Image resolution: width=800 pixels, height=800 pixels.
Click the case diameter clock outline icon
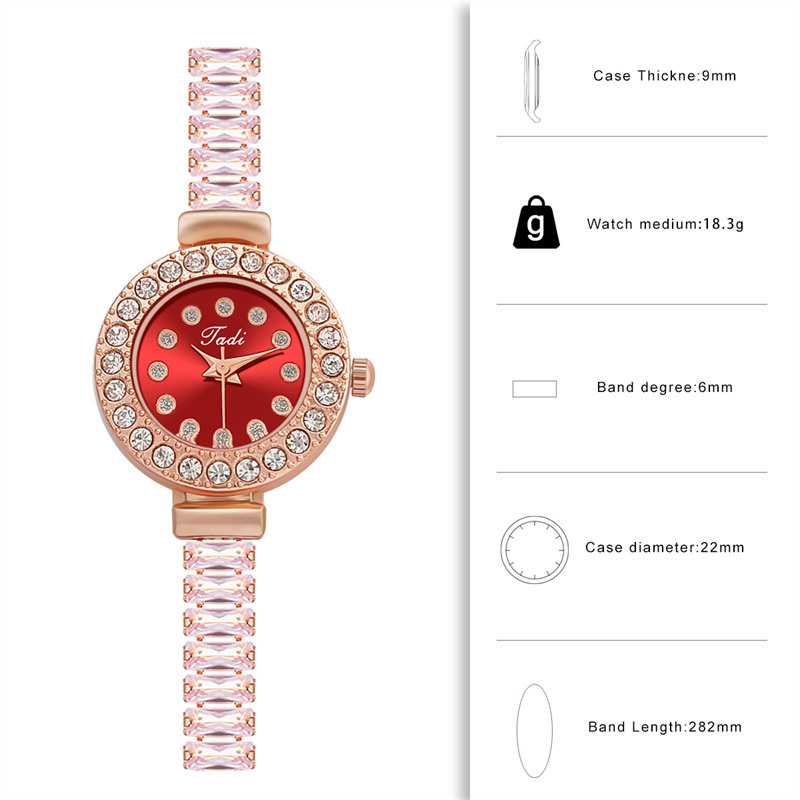coord(534,549)
